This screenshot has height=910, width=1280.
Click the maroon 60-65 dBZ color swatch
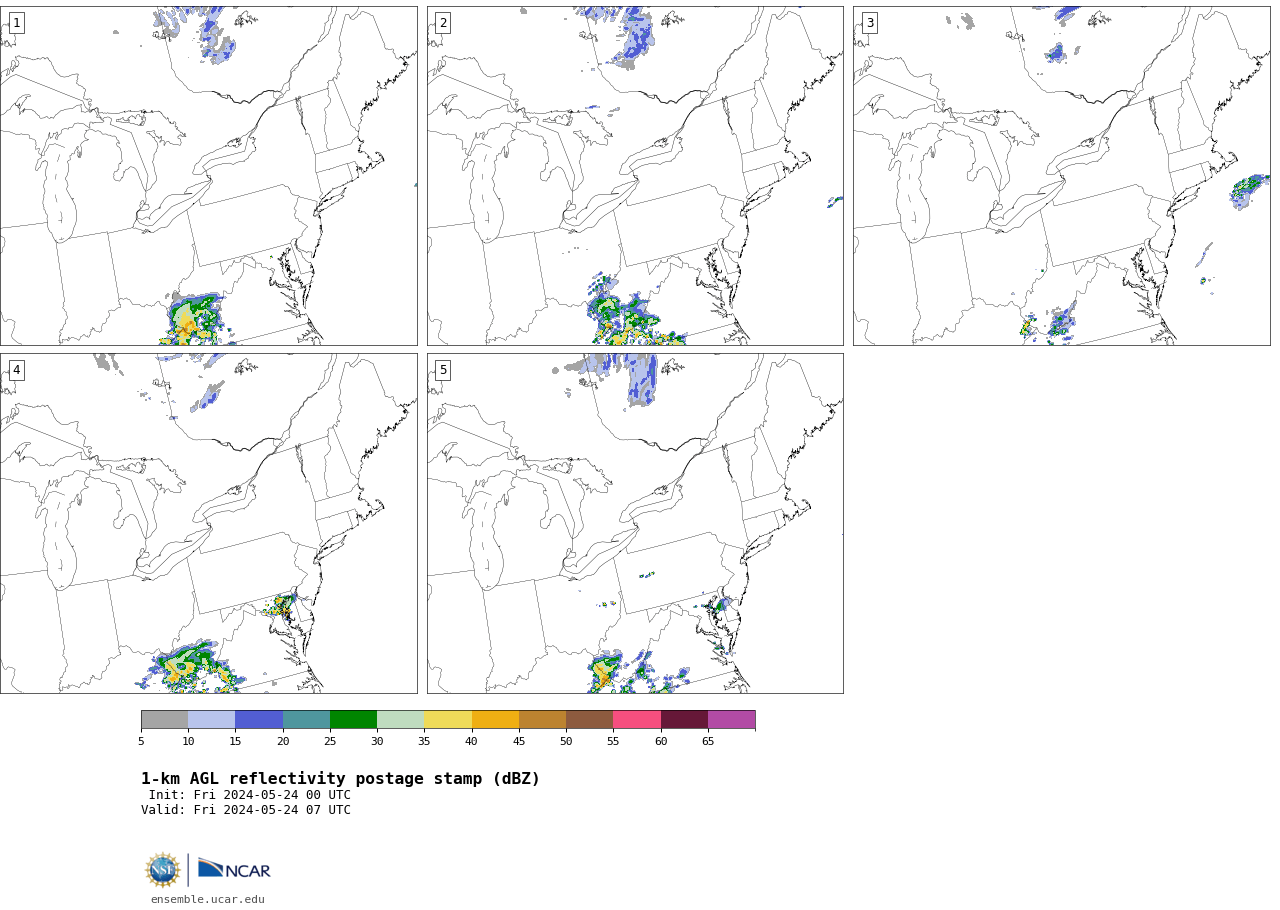pyautogui.click(x=684, y=720)
